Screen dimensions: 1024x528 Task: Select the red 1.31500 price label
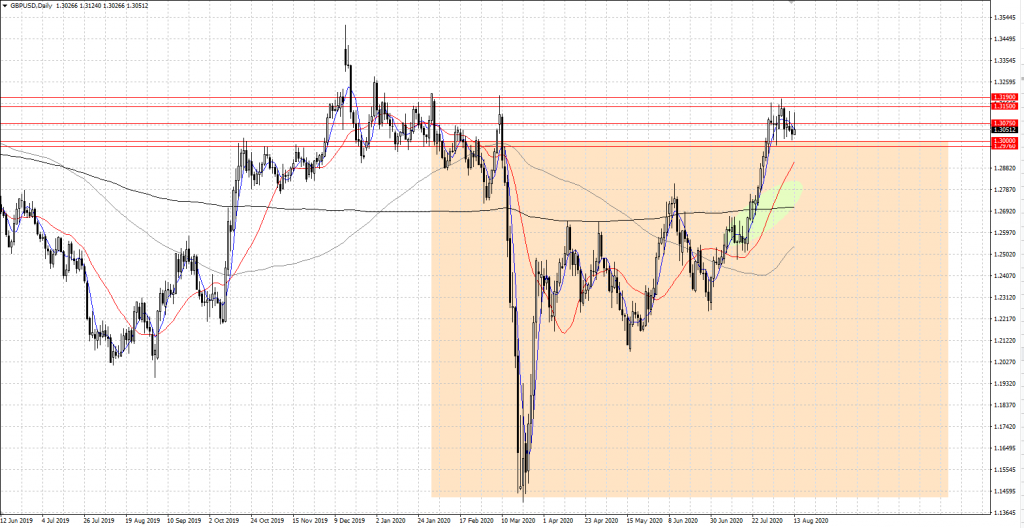pyautogui.click(x=1004, y=105)
